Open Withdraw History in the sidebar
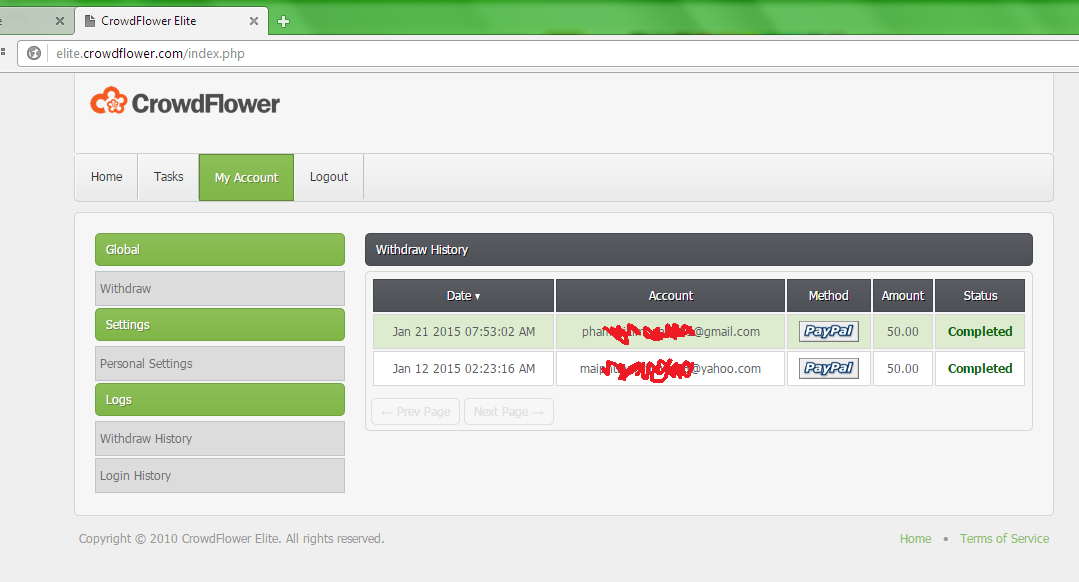Image resolution: width=1079 pixels, height=582 pixels. tap(220, 438)
